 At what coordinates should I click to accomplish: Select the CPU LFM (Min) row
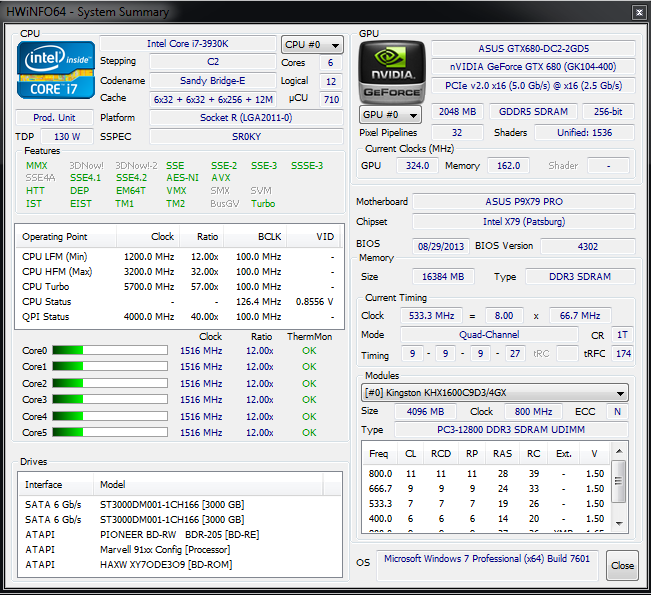tap(179, 257)
